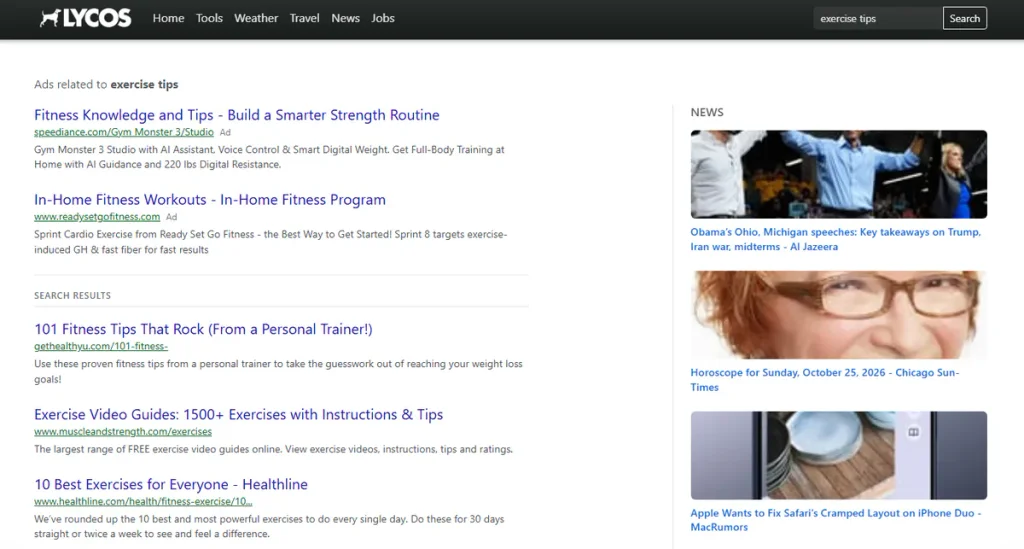1024x549 pixels.
Task: Click the NEWS sidebar heading
Action: 707,112
